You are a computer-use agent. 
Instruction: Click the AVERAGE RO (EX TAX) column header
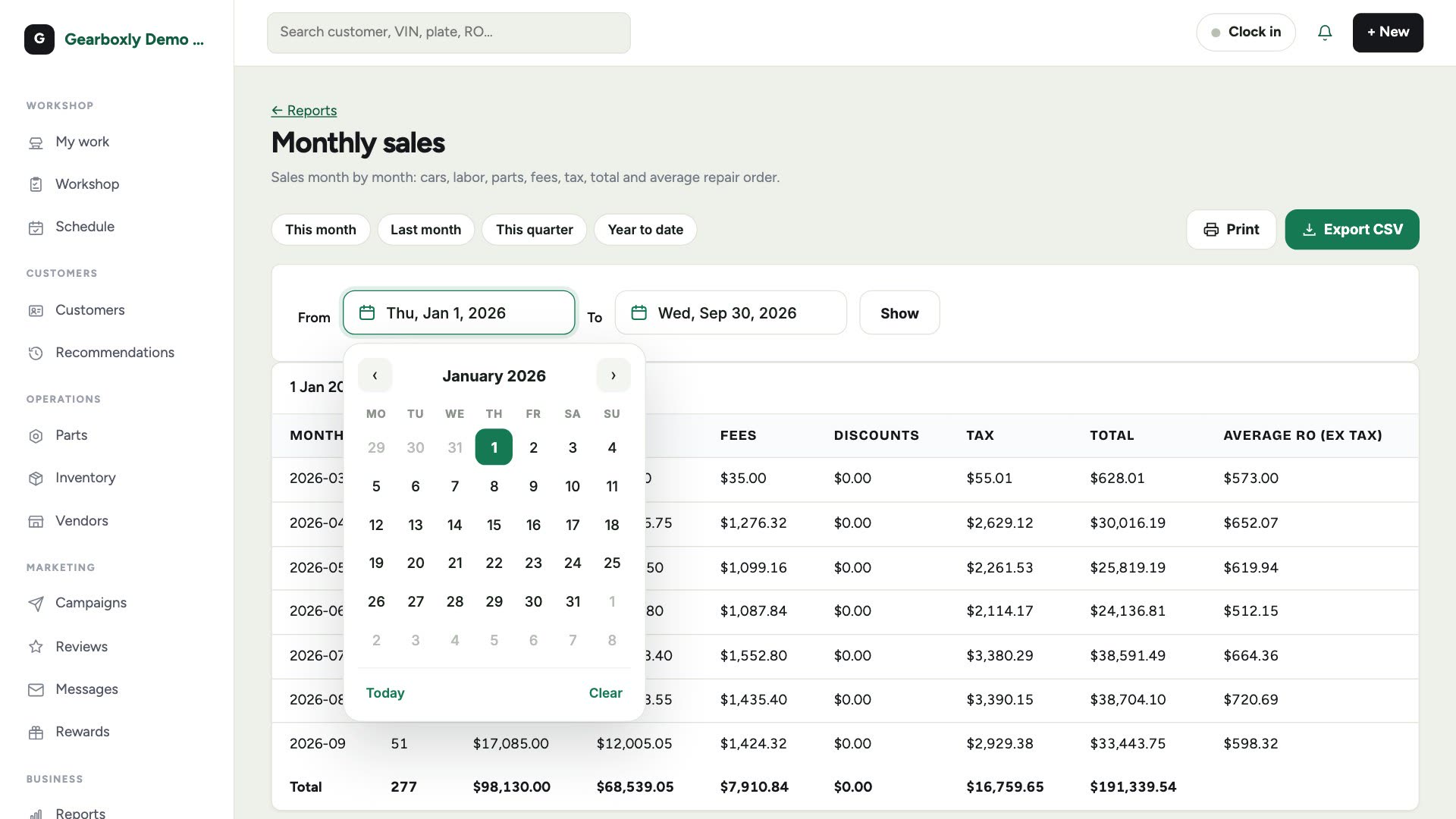(x=1302, y=435)
